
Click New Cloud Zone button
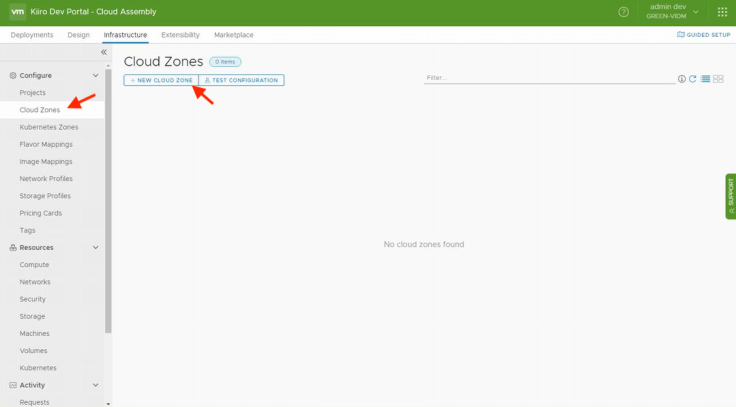coord(161,80)
